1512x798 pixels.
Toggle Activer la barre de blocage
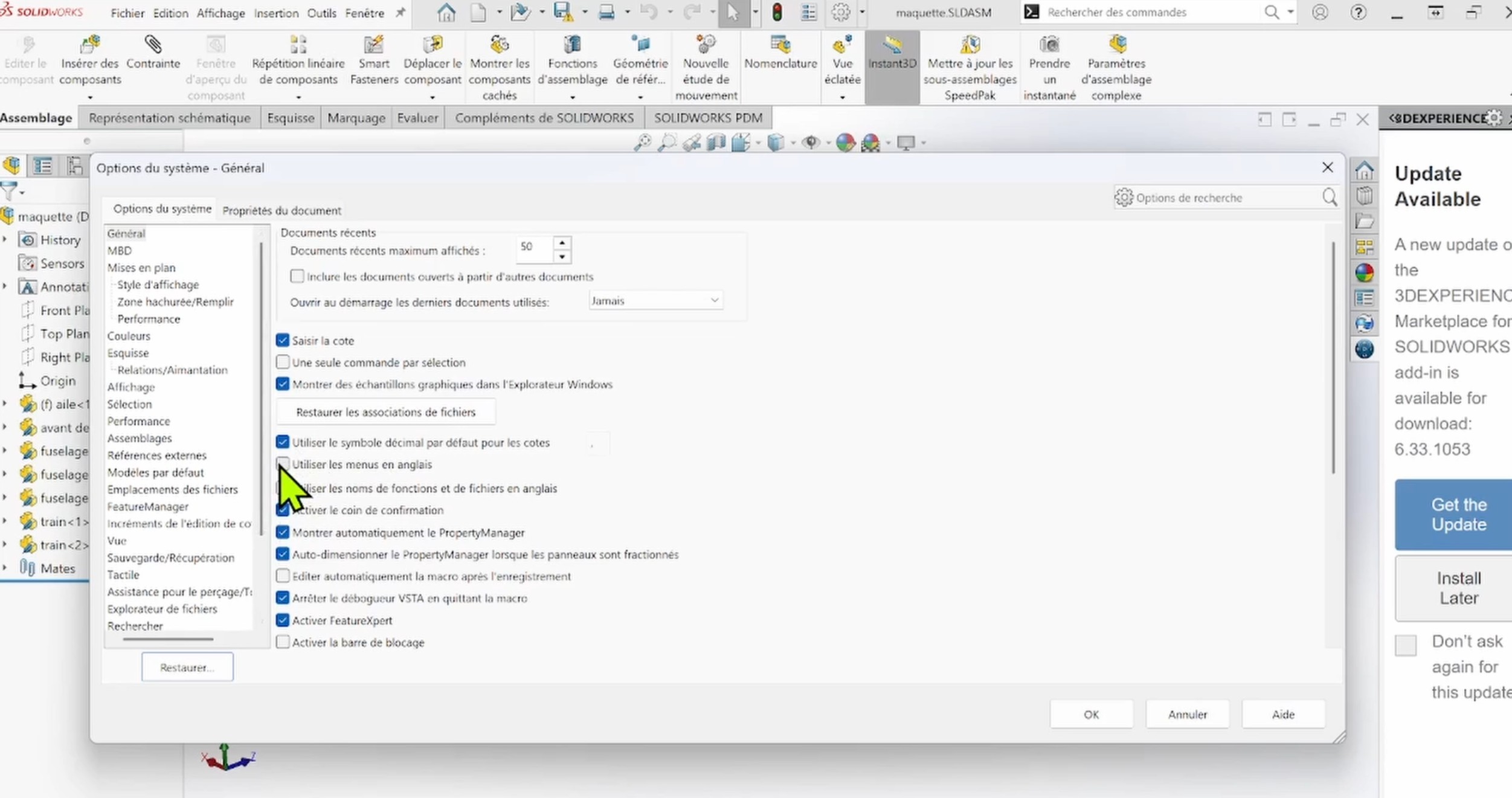click(x=283, y=642)
